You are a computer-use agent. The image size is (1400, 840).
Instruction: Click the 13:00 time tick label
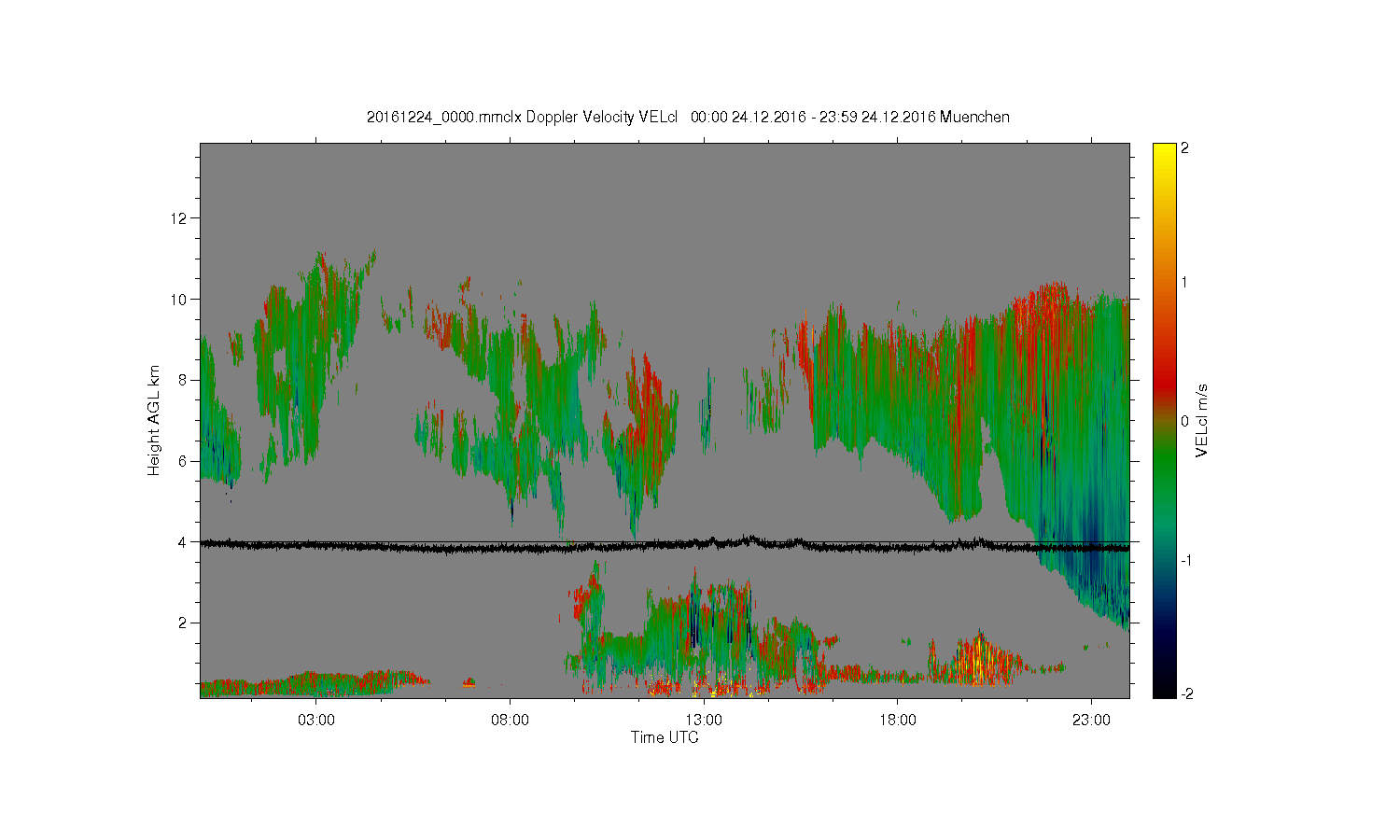click(x=704, y=721)
